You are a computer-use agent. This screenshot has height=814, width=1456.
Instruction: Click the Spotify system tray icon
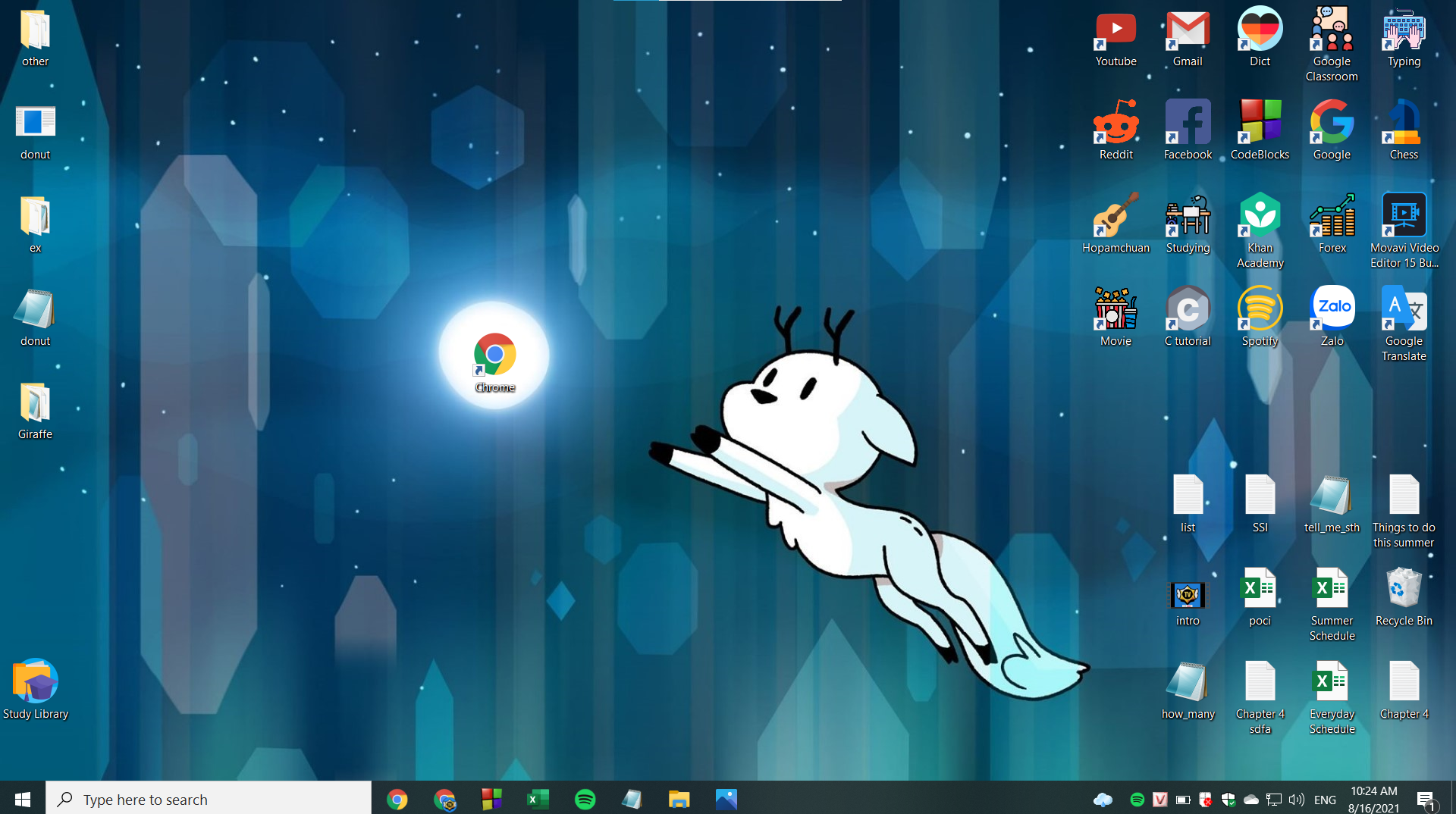point(1137,800)
